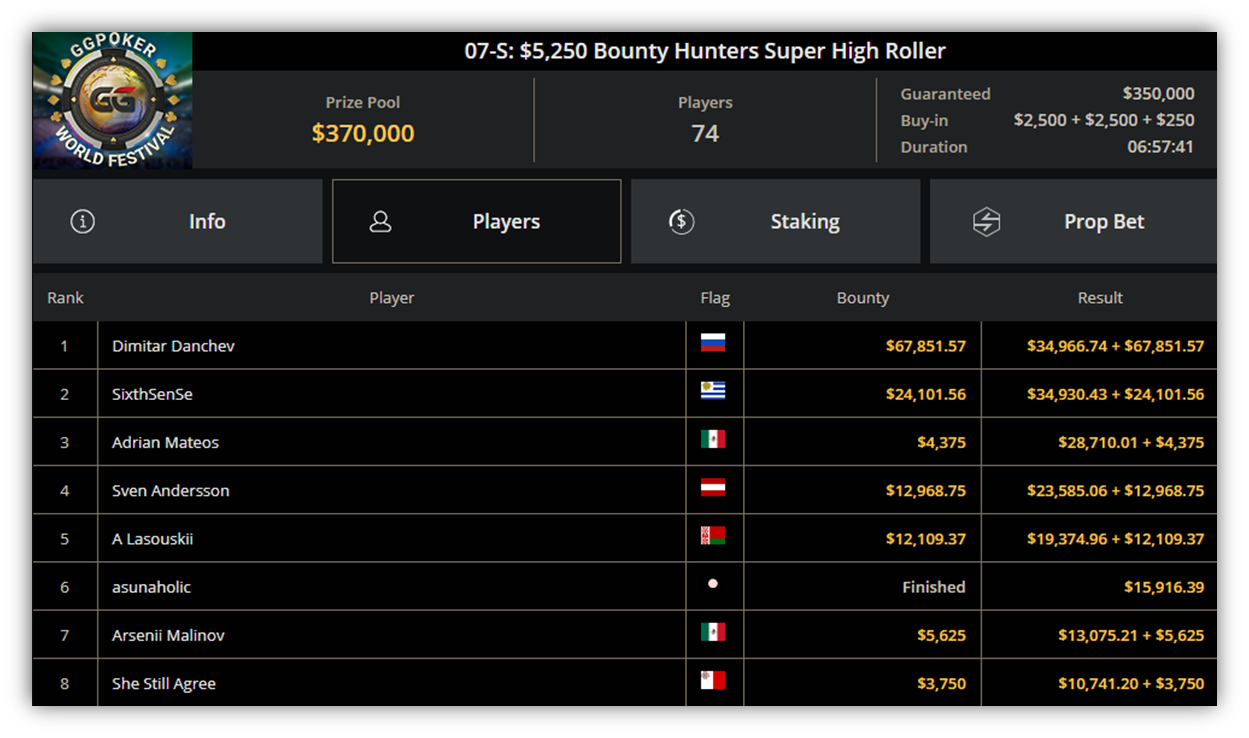Click the Staking dollar coin icon

[681, 222]
